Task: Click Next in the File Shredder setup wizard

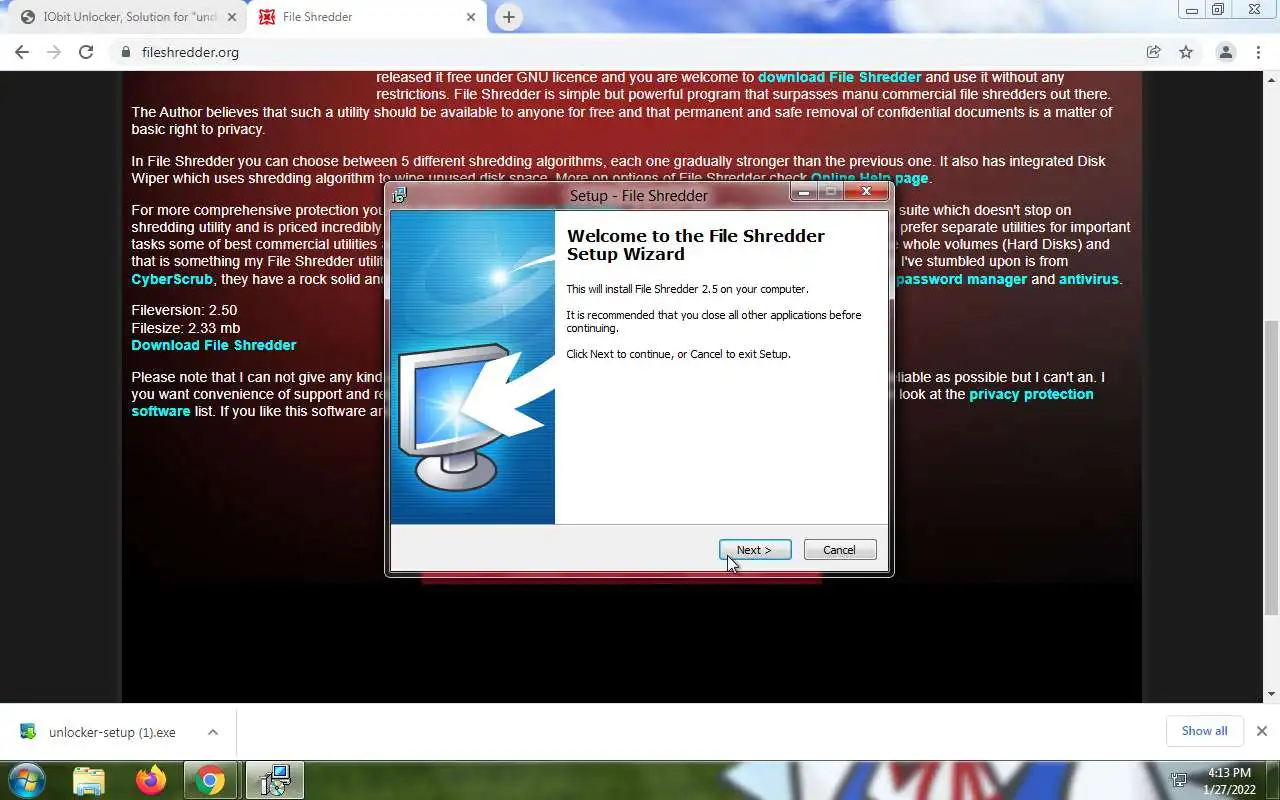Action: [755, 550]
